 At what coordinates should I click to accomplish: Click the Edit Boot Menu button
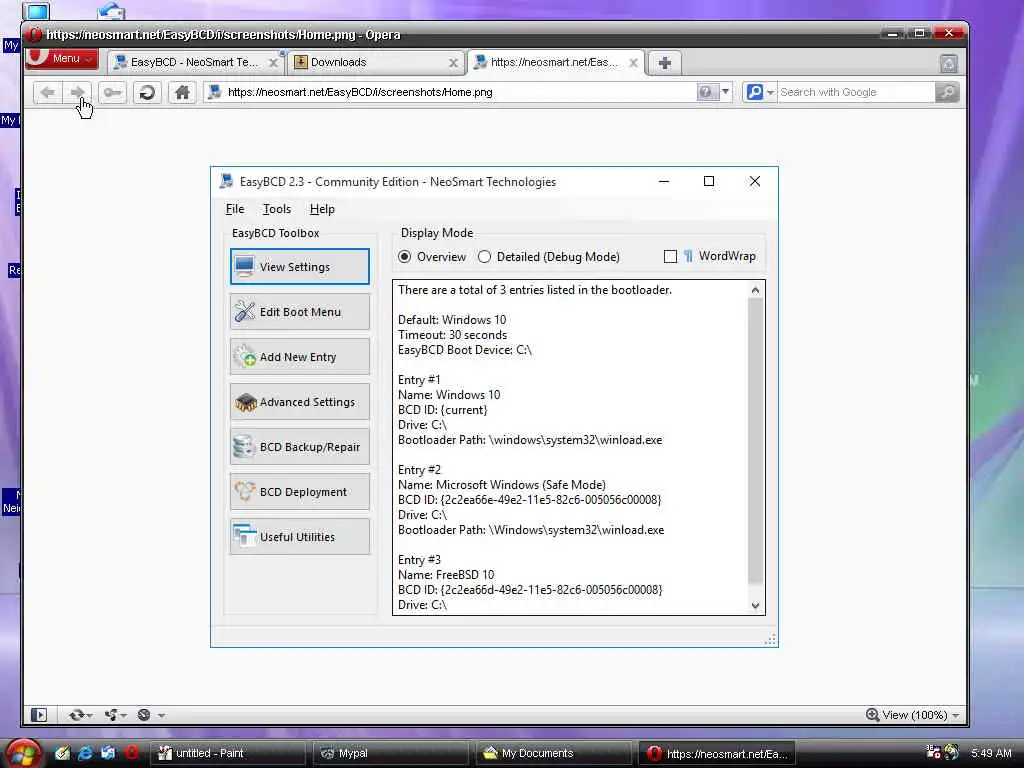(x=300, y=312)
